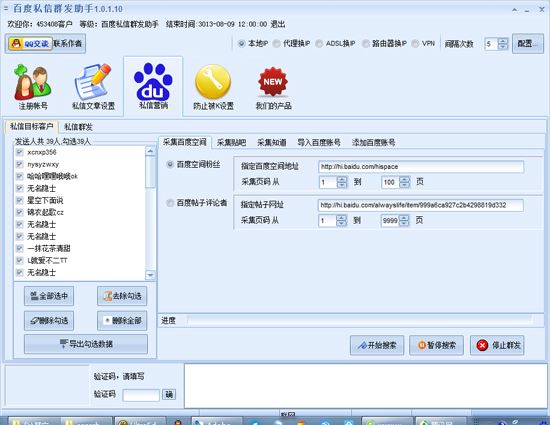Select 百度帖子评论者 radio option
The height and width of the screenshot is (425, 550).
pyautogui.click(x=170, y=203)
